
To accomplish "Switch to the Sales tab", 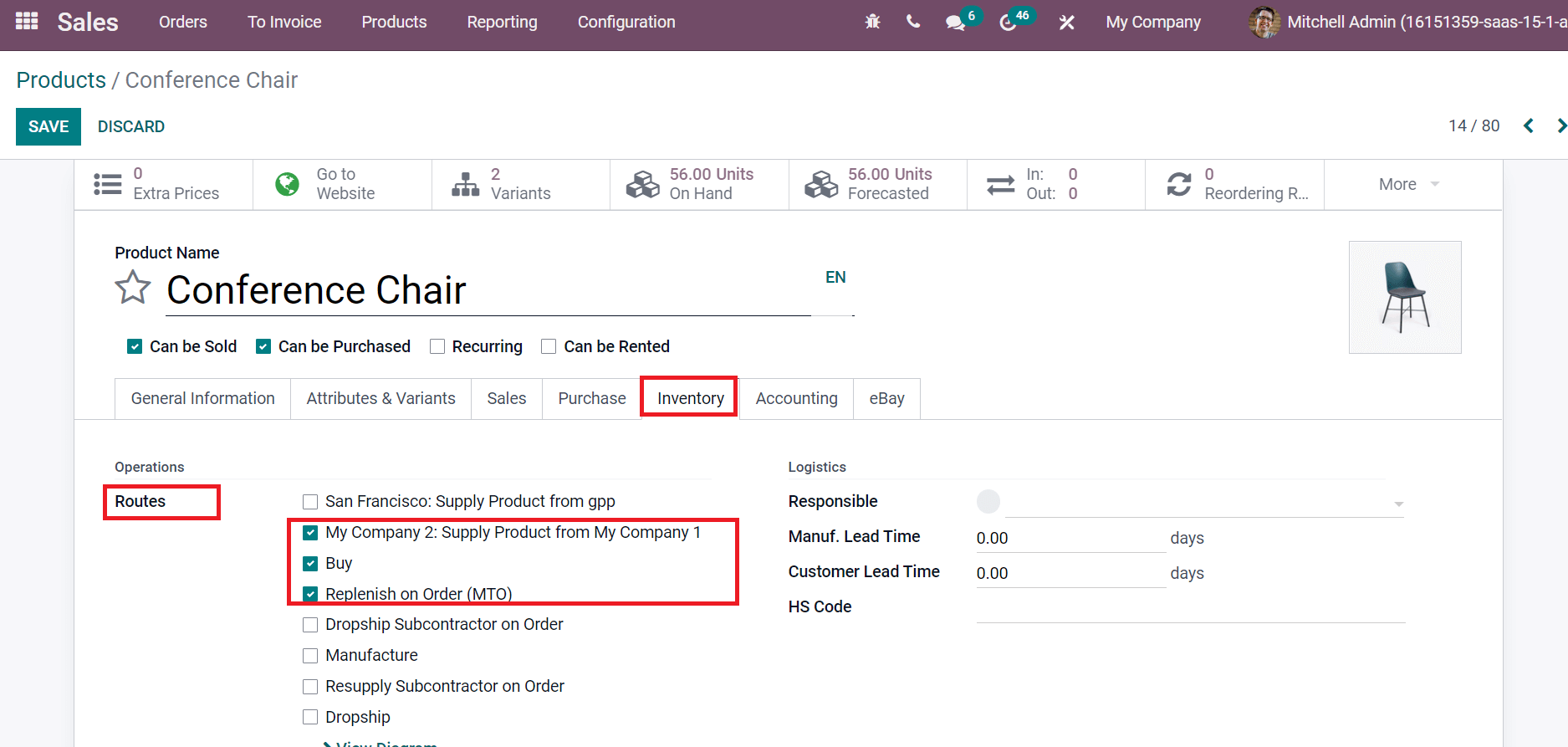I will tap(507, 398).
